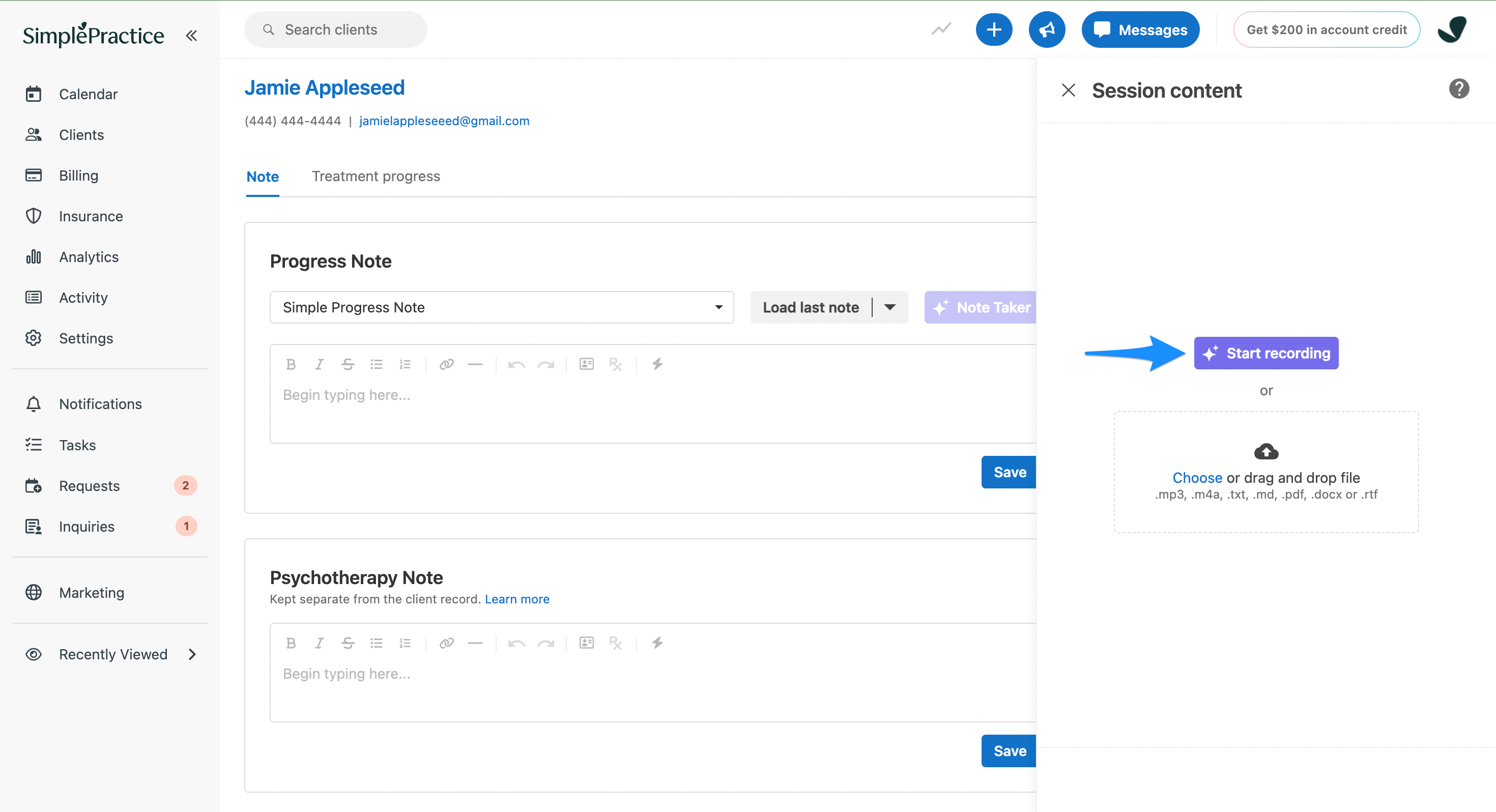Open the session content help question icon
The height and width of the screenshot is (812, 1496).
click(1458, 90)
